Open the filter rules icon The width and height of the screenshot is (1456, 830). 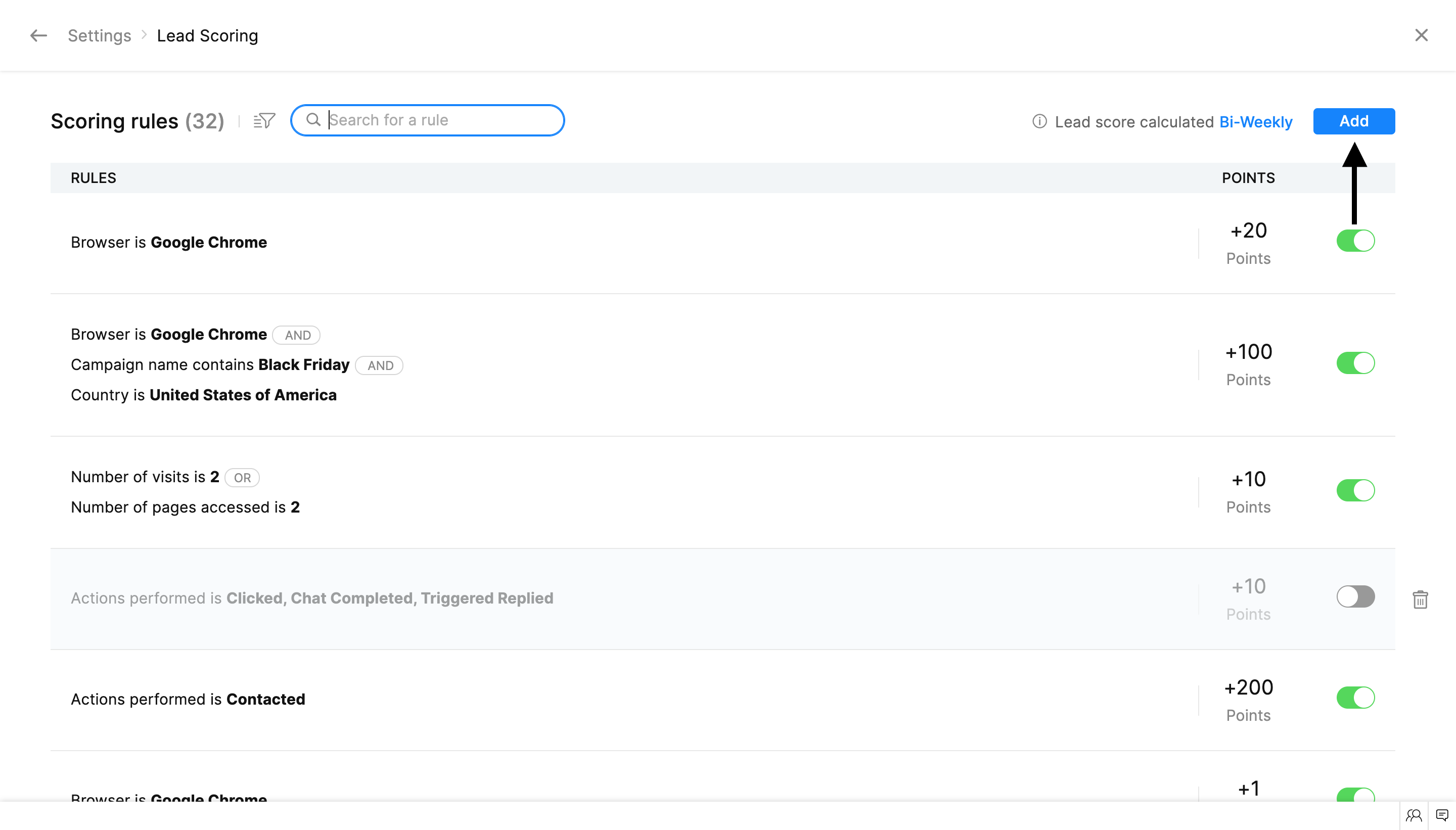click(x=264, y=120)
